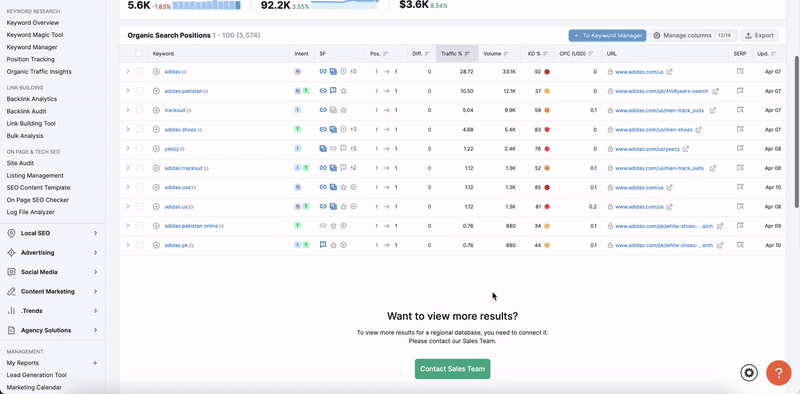Check the adidas usa row checkbox
800x394 pixels.
pyautogui.click(x=139, y=187)
